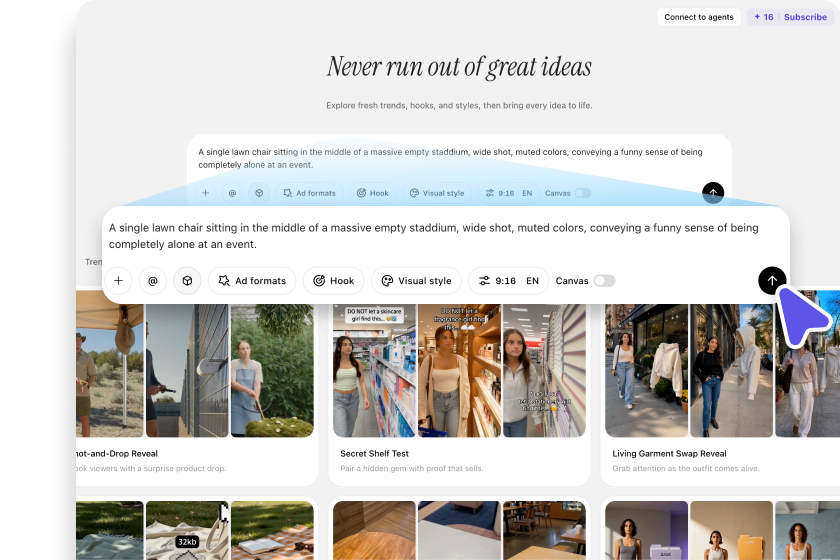840x560 pixels.
Task: Open Hook in the smaller faded prompt bar
Action: pos(373,193)
